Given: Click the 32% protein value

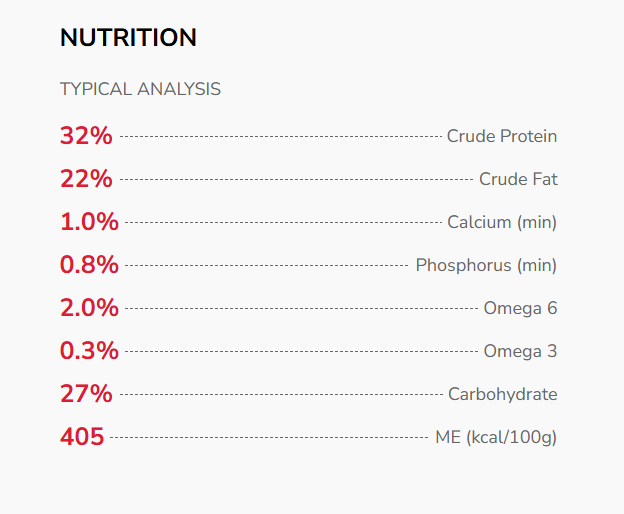Looking at the screenshot, I should click(86, 136).
